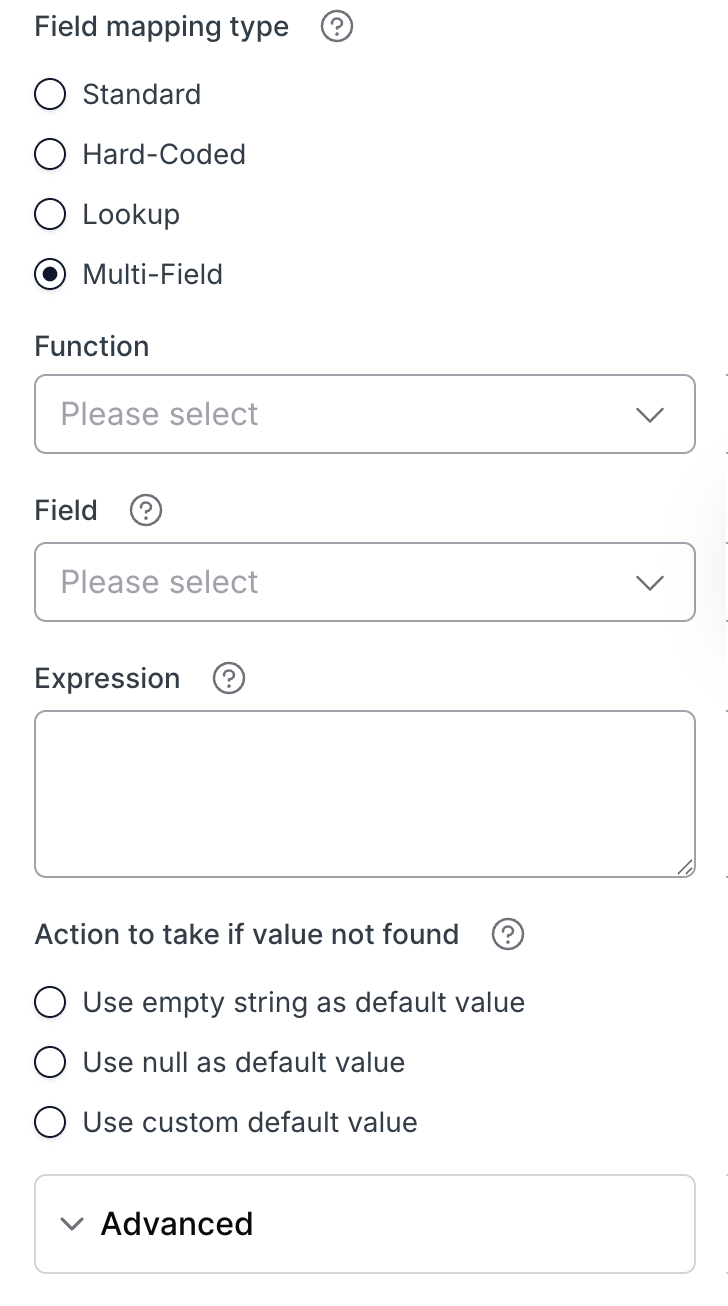
Task: Click the Field dropdown chevron arrow
Action: 650,582
